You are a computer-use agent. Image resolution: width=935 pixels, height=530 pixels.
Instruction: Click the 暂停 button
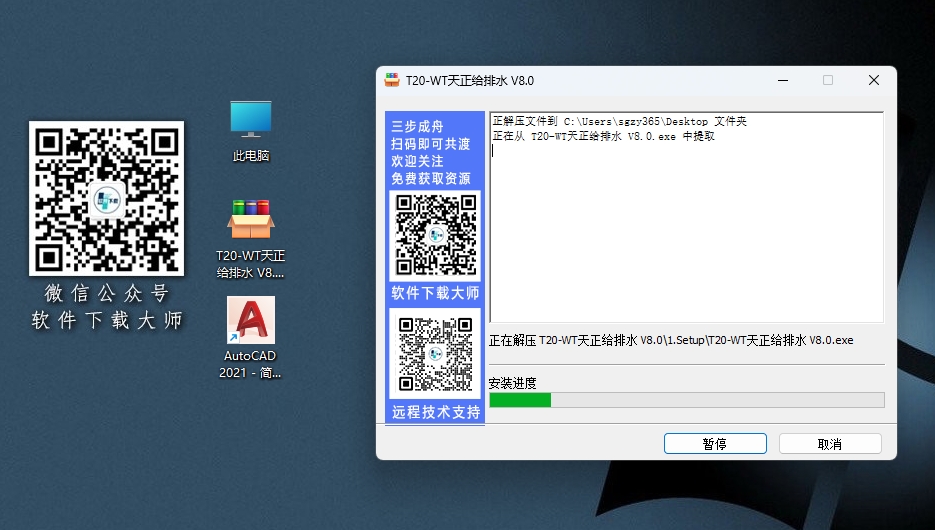click(x=715, y=444)
